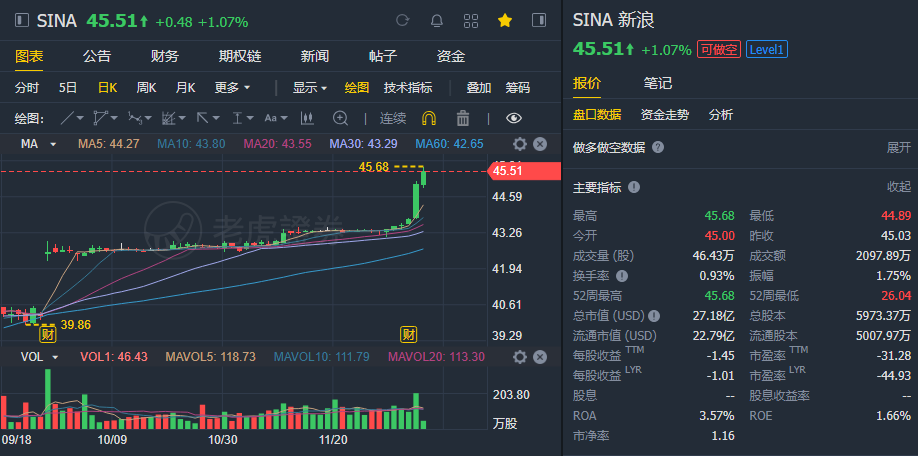Open the 显示 display dropdown
Viewport: 918px width, 456px height.
(x=310, y=88)
